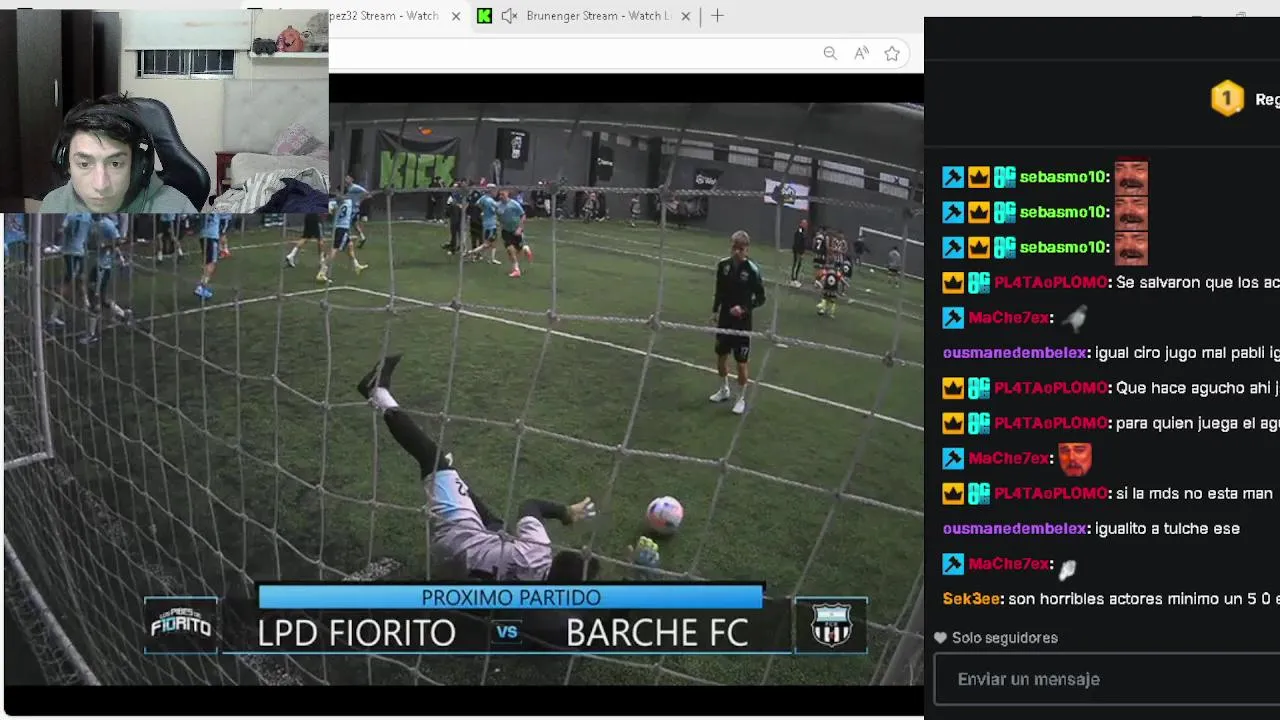Click chat text "si la mds no esta man"

pos(1195,493)
